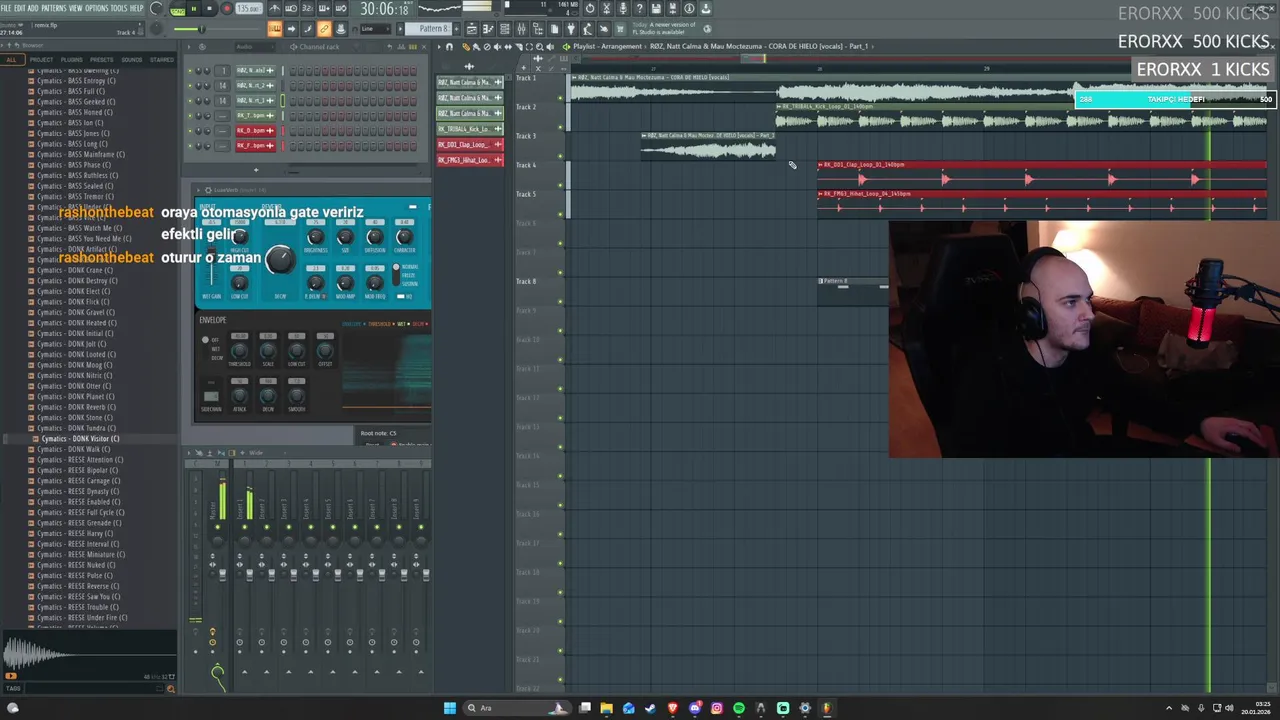Toggle the playlist magnet snap icon

(x=449, y=47)
